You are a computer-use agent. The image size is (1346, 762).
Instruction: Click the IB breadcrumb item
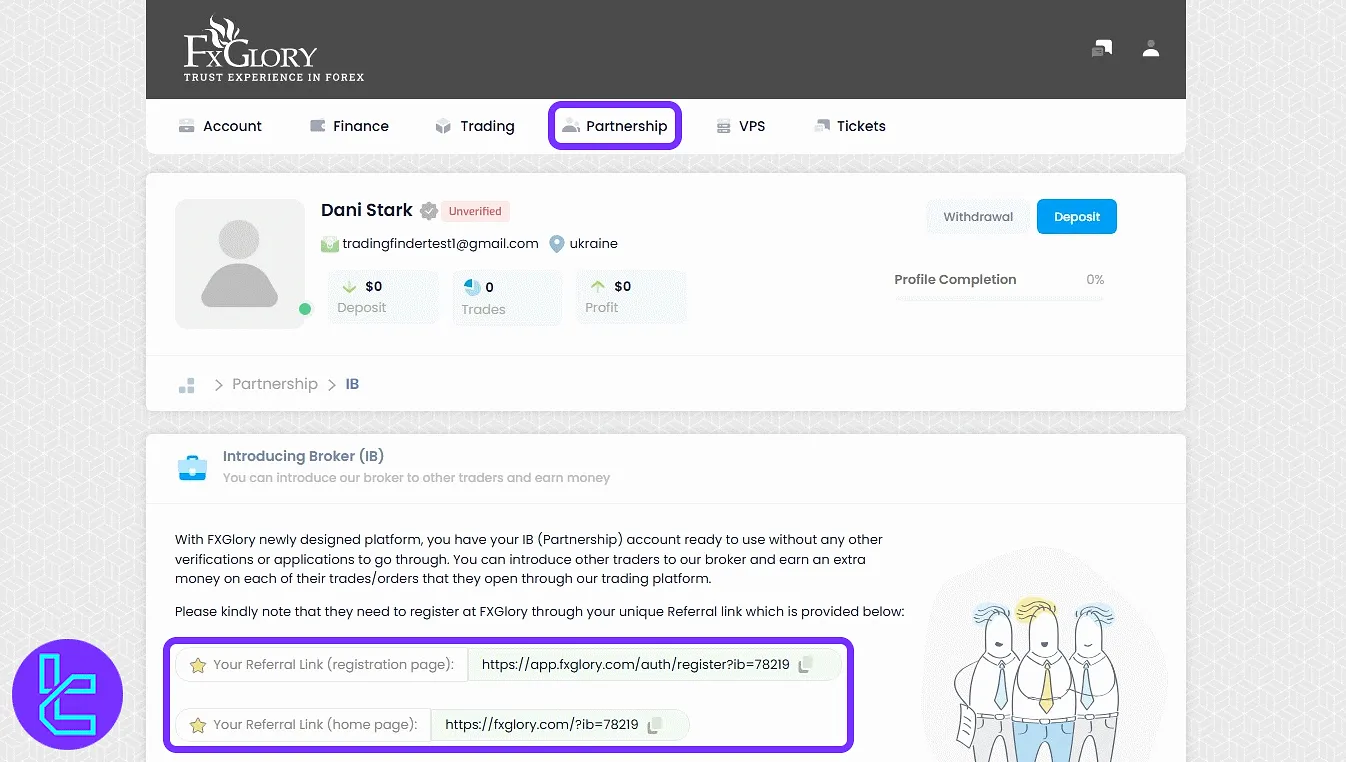[352, 384]
